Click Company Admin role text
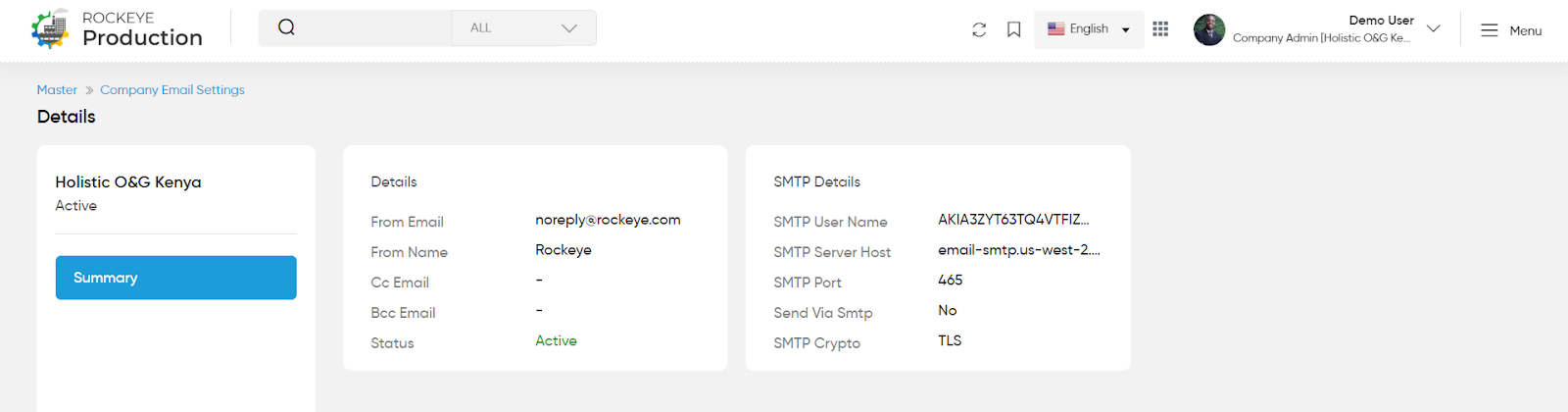Screen dimensions: 1568x412 point(1321,38)
